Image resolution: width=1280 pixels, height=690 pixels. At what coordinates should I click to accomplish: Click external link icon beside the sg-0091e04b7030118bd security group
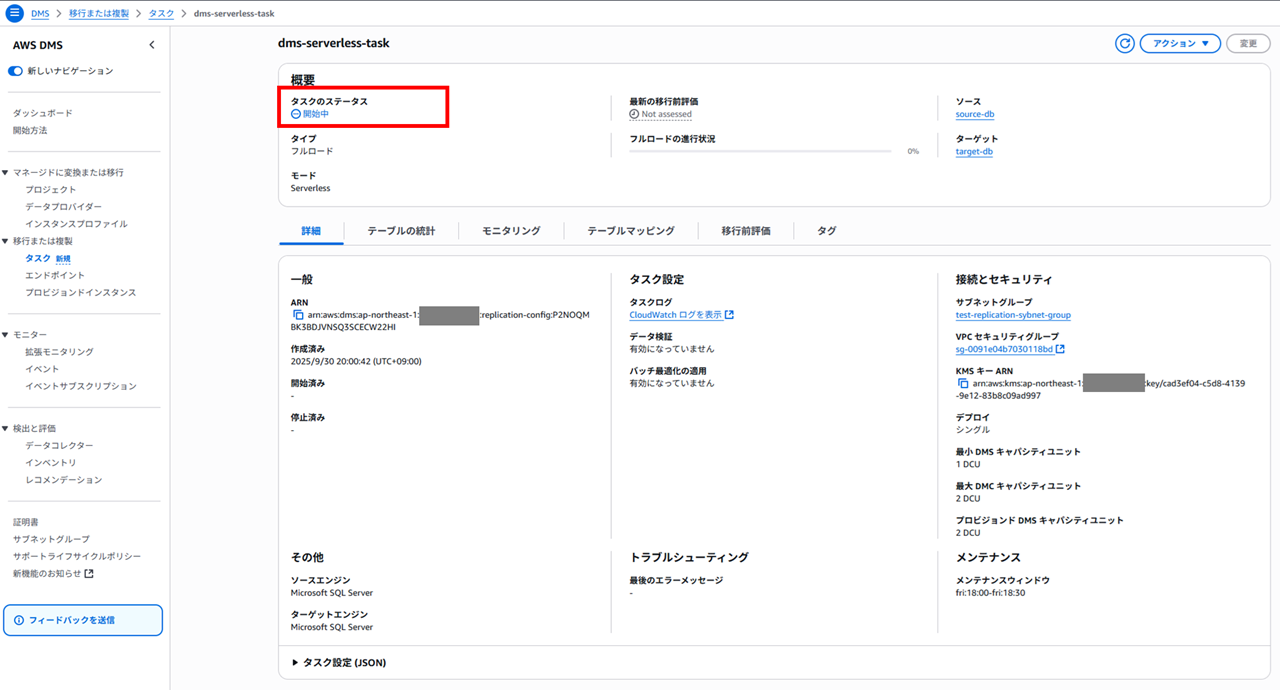click(x=1060, y=349)
